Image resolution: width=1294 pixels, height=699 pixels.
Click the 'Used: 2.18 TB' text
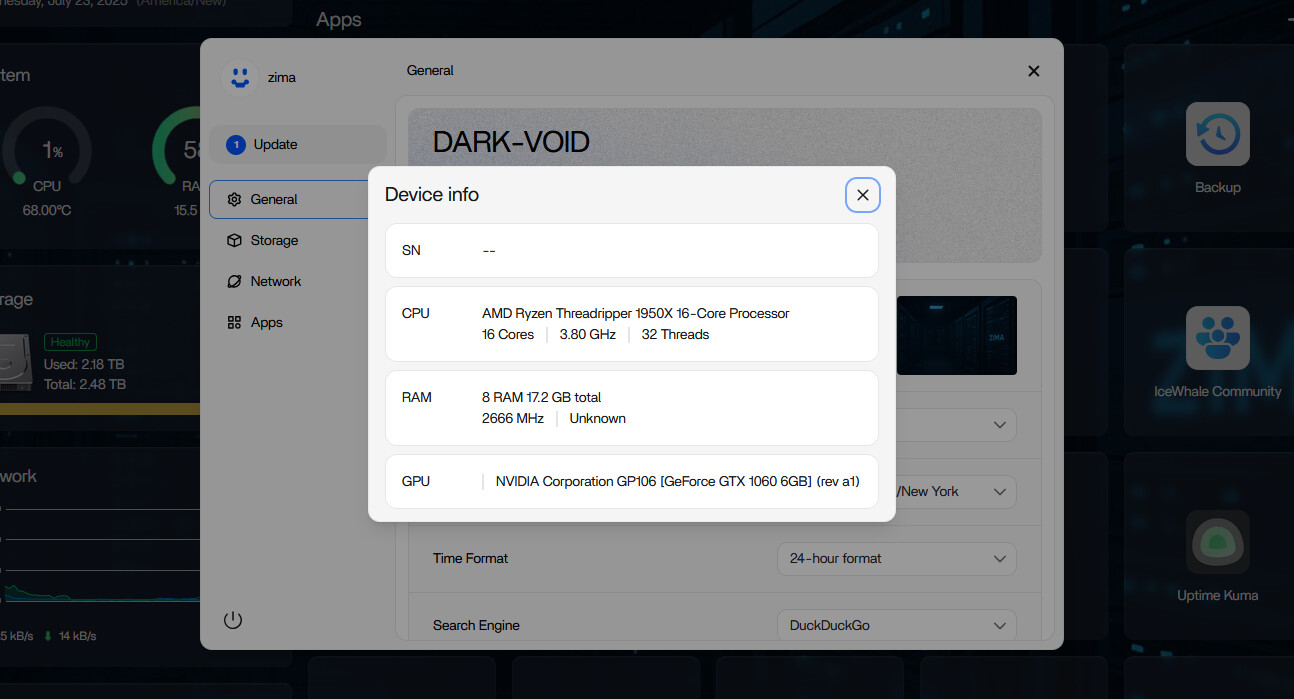(x=84, y=364)
